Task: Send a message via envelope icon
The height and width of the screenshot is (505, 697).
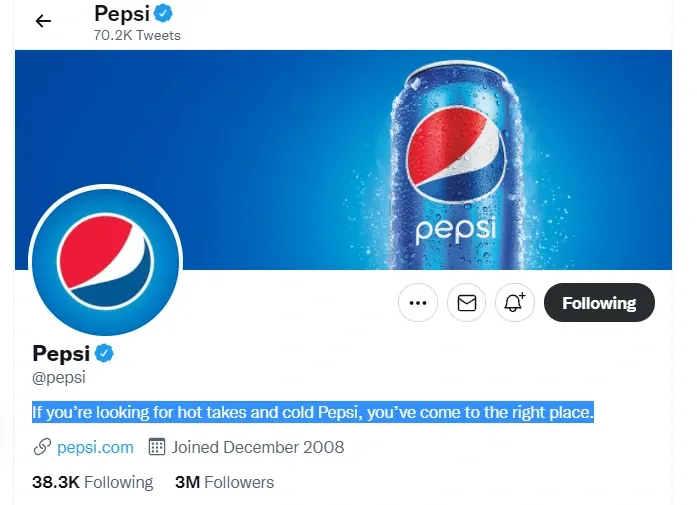Action: point(466,303)
